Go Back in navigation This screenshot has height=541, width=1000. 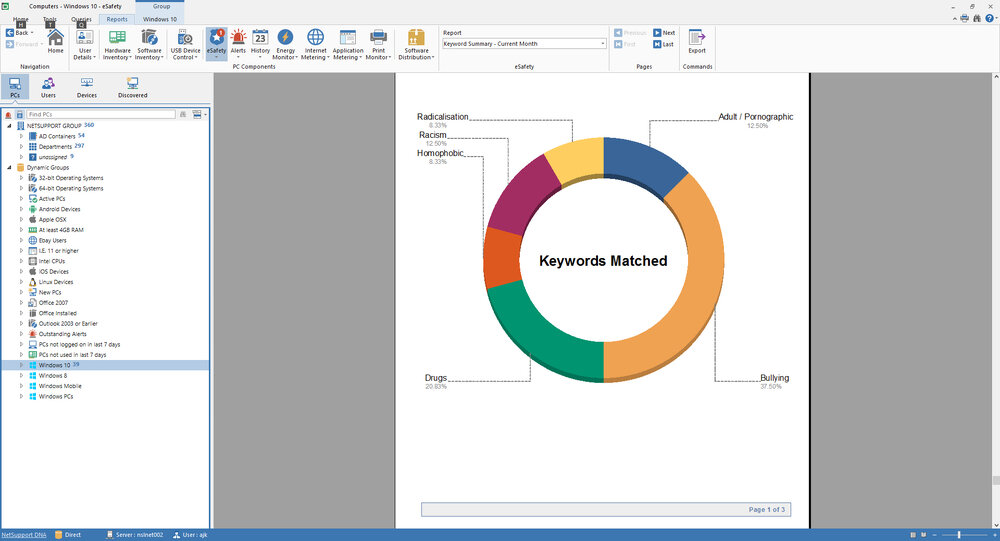[x=17, y=33]
